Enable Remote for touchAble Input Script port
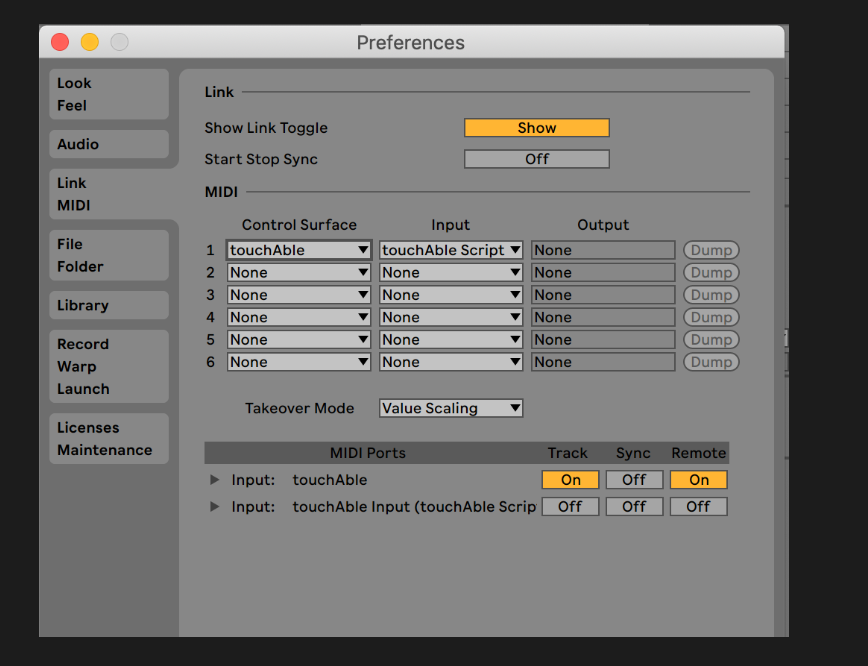 (698, 507)
